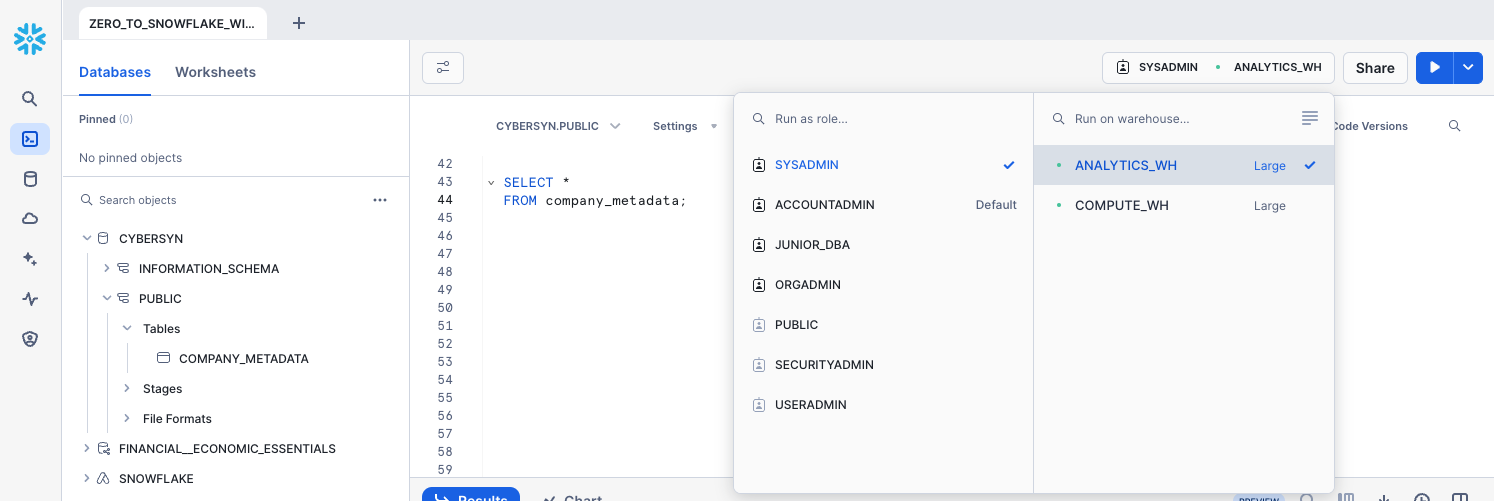Expand the SNOWFLAKE database node

[87, 479]
